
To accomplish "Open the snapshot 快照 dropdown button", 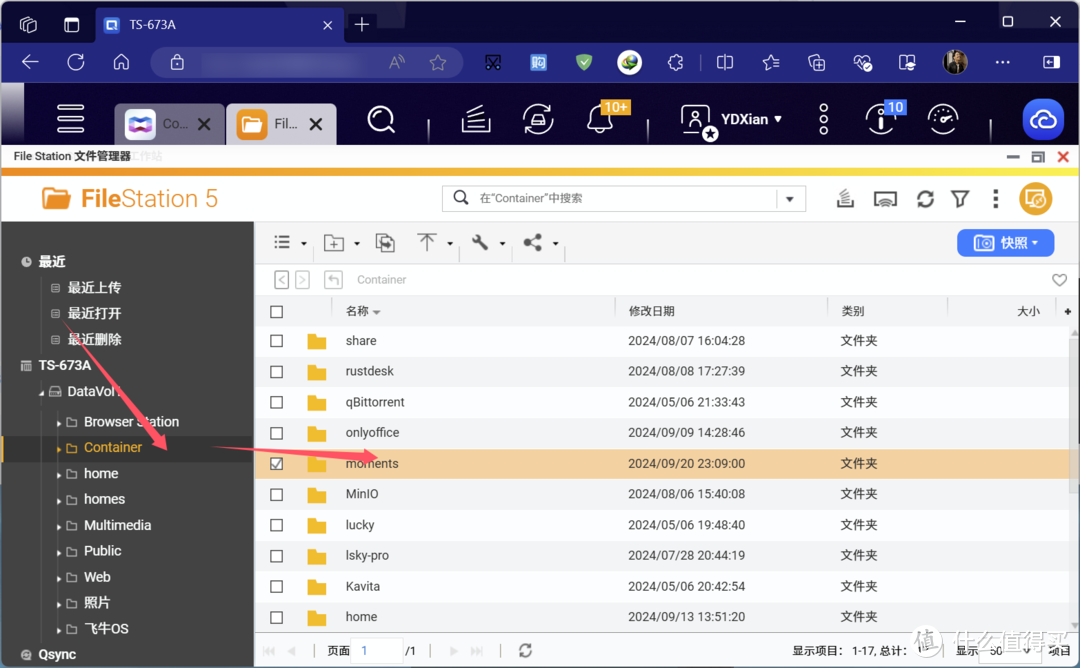I will click(1005, 243).
